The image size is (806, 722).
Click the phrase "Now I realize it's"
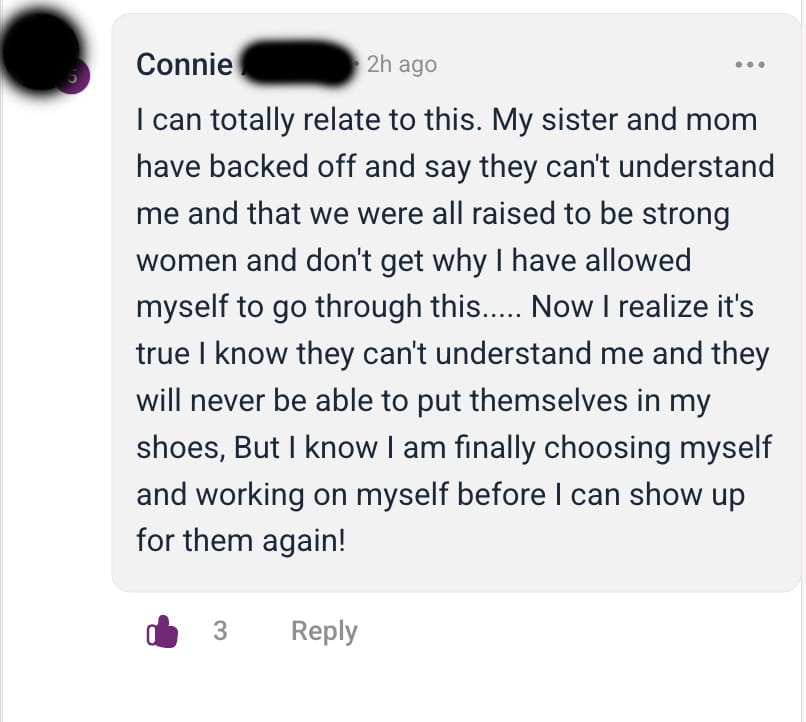[x=643, y=308]
